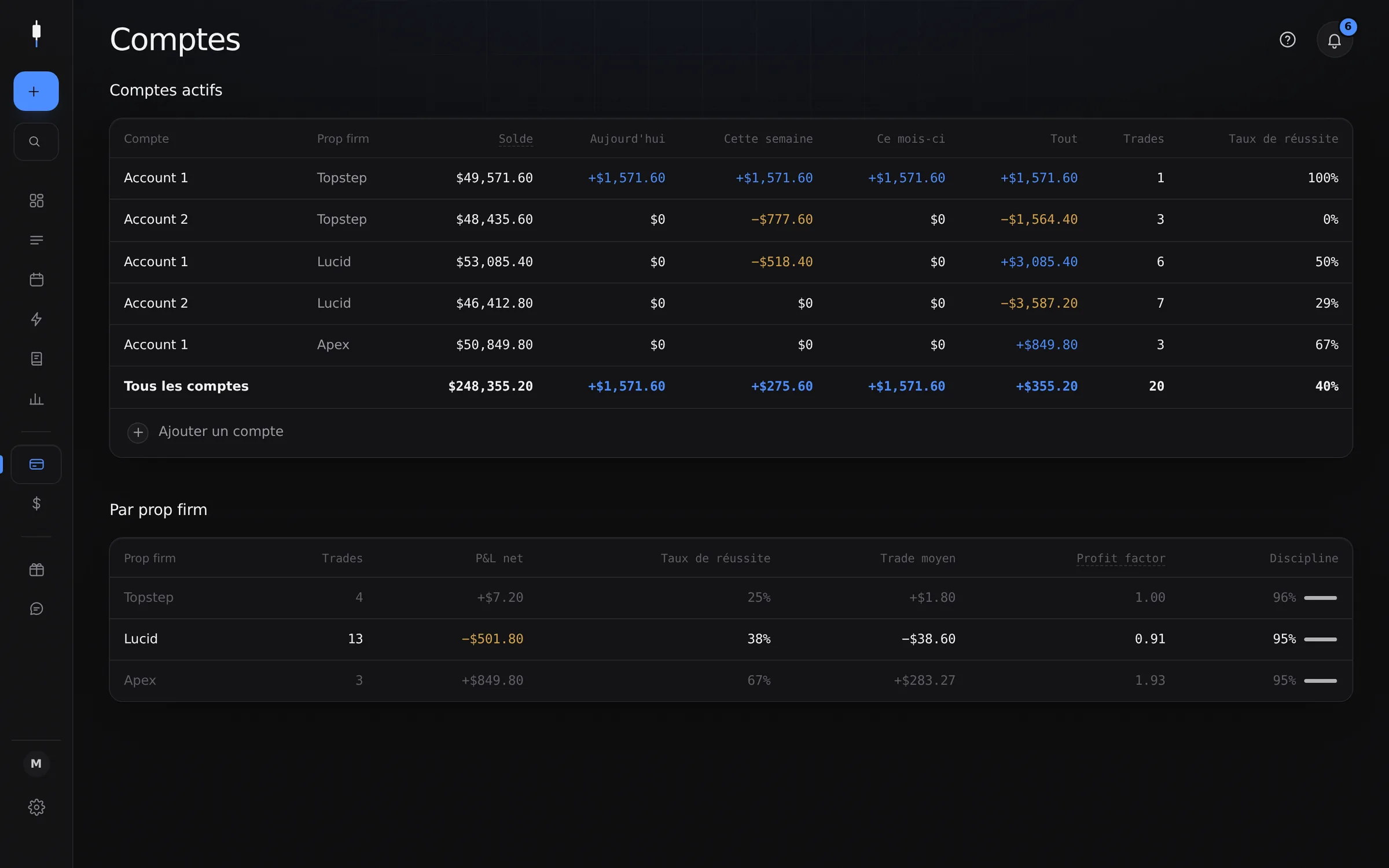Open the dollar sign sidebar icon
1389x868 pixels.
tap(36, 503)
